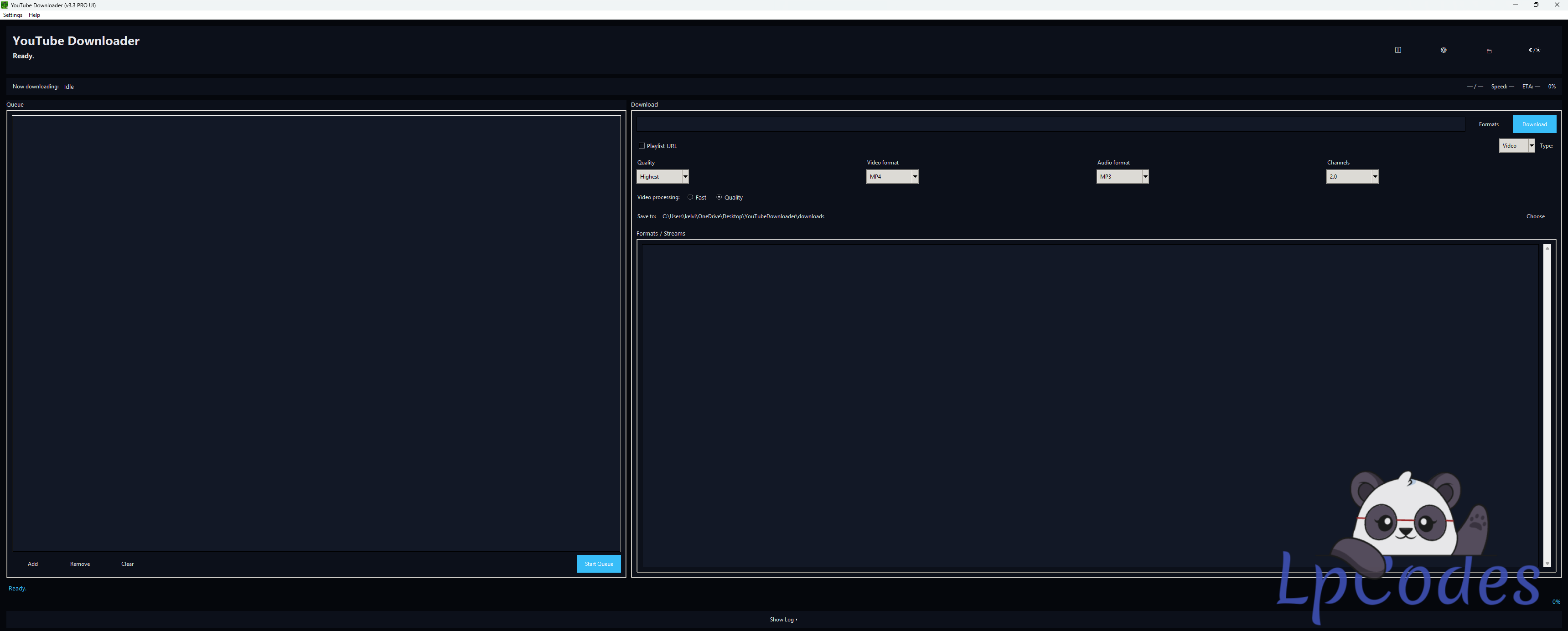Screen dimensions: 1568x631
Task: Open the downloads folder icon in the header
Action: click(x=1489, y=51)
